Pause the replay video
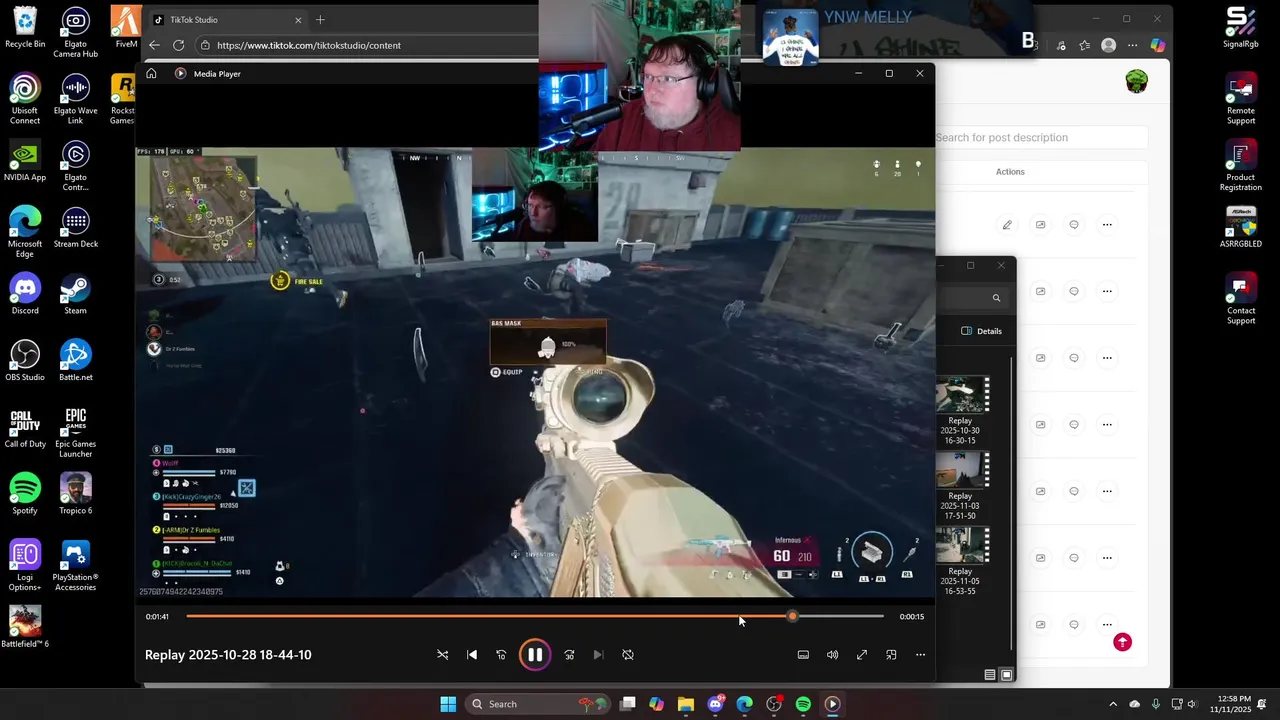The height and width of the screenshot is (720, 1280). (535, 655)
